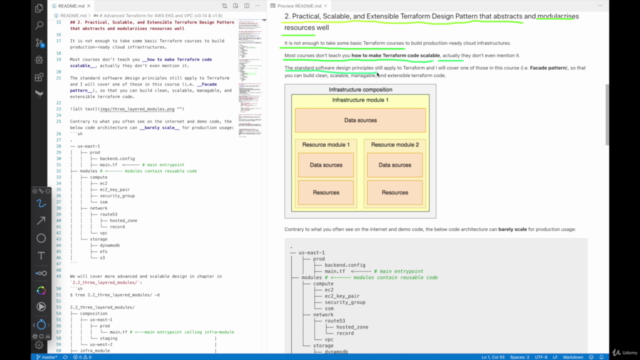Click the imgs/three_layered_modules.png link in the editor
The height and width of the screenshot is (360, 640).
click(x=137, y=109)
